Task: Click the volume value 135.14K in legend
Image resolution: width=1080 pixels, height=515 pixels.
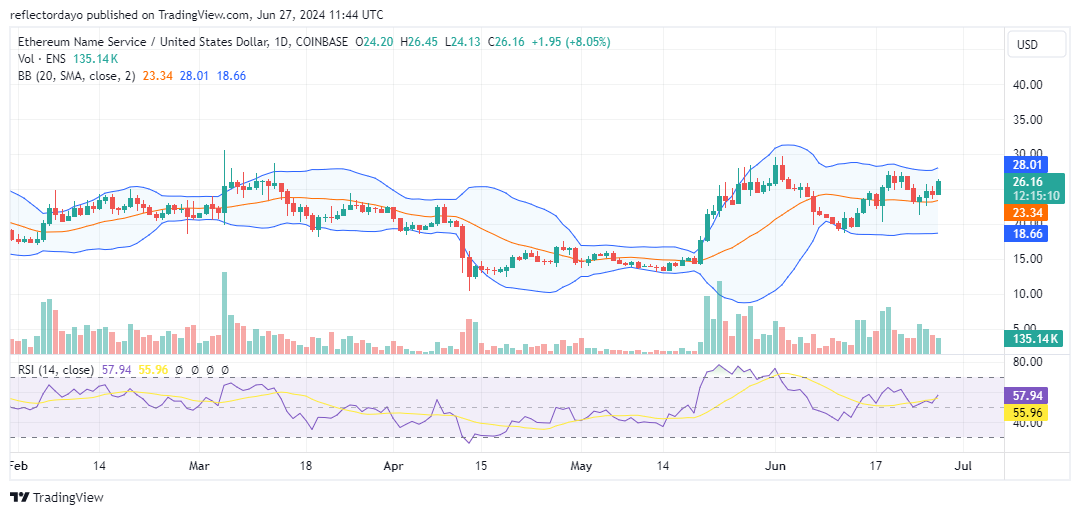Action: tap(94, 59)
